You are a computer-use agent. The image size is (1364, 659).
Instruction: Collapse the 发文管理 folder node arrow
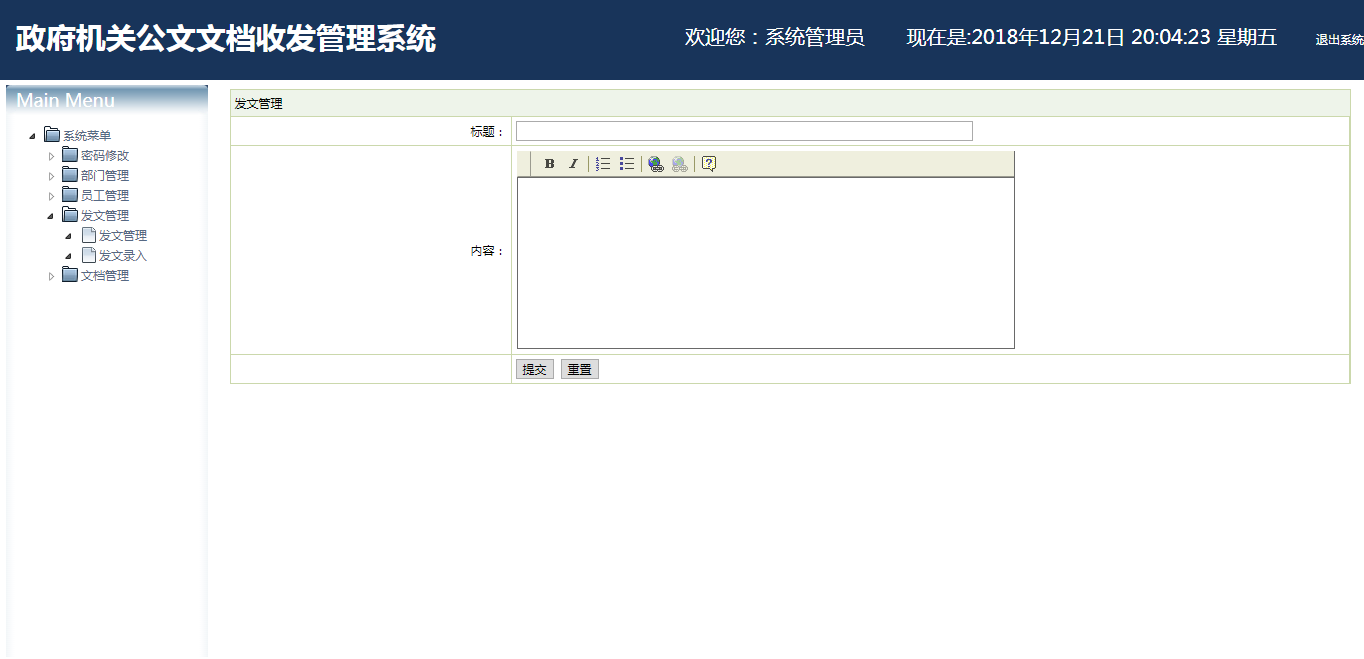[51, 216]
